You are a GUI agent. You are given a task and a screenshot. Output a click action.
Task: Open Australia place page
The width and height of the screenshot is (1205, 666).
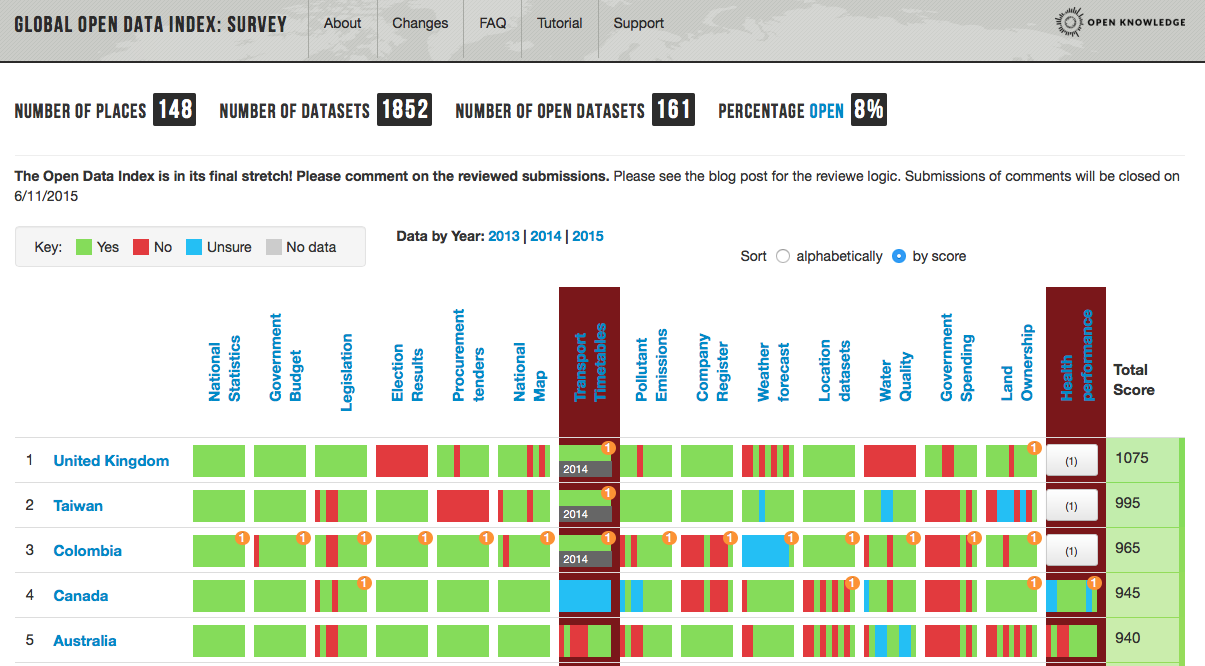coord(85,641)
